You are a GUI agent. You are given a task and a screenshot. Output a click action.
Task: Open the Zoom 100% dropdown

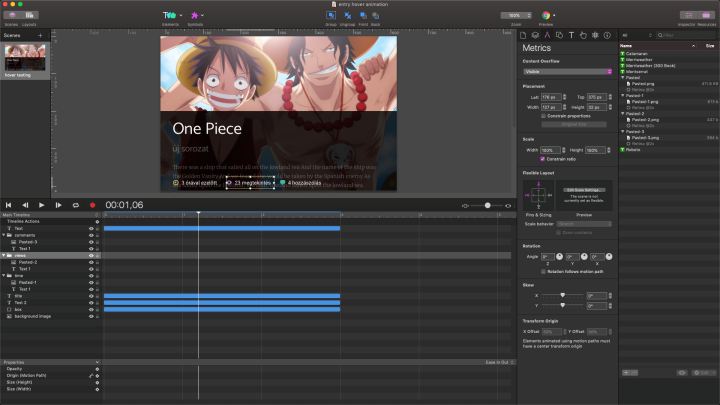[x=516, y=15]
